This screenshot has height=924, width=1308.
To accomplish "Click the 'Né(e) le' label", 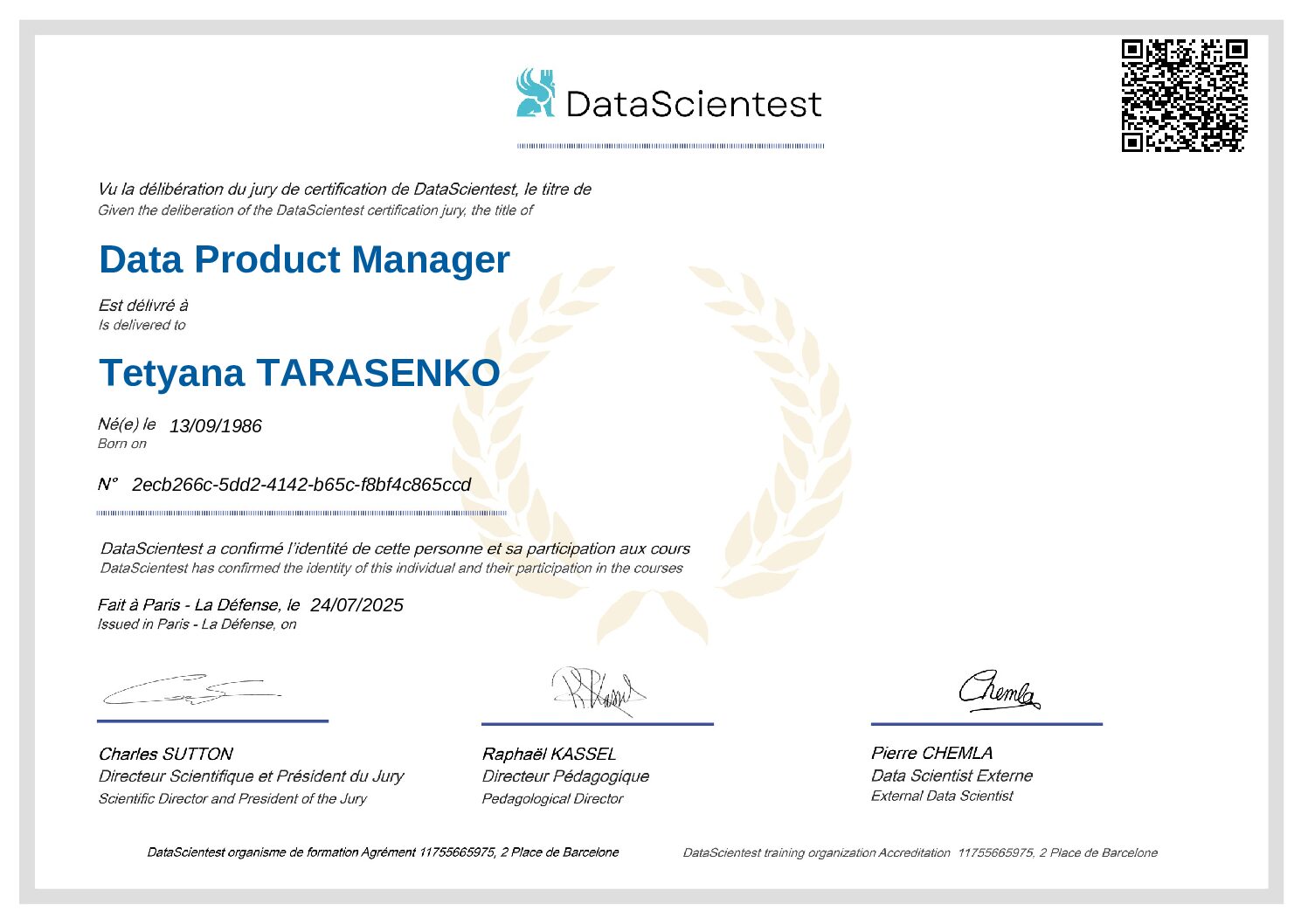I will point(127,424).
